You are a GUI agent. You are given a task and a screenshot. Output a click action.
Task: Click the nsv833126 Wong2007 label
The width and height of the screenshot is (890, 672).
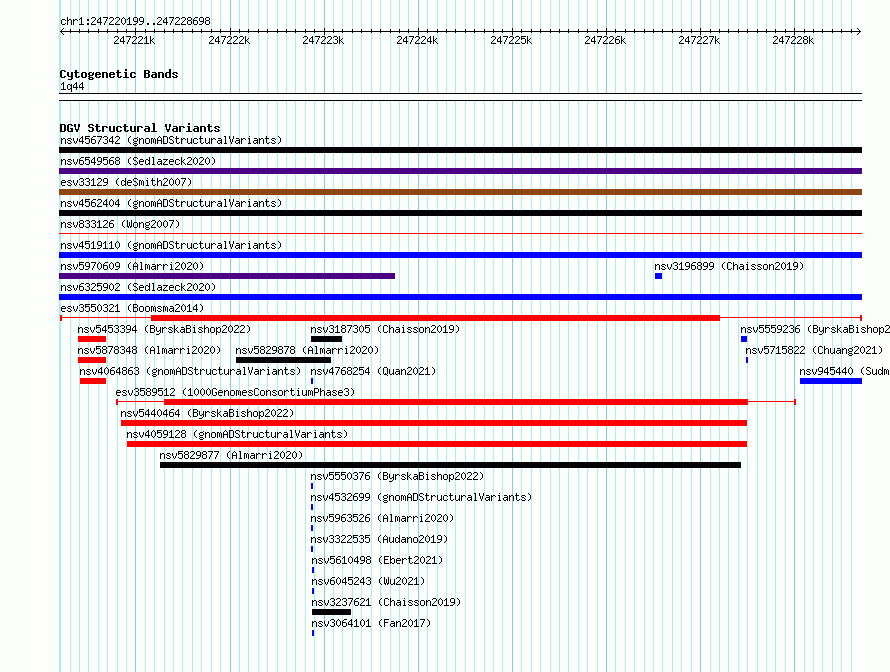click(120, 224)
